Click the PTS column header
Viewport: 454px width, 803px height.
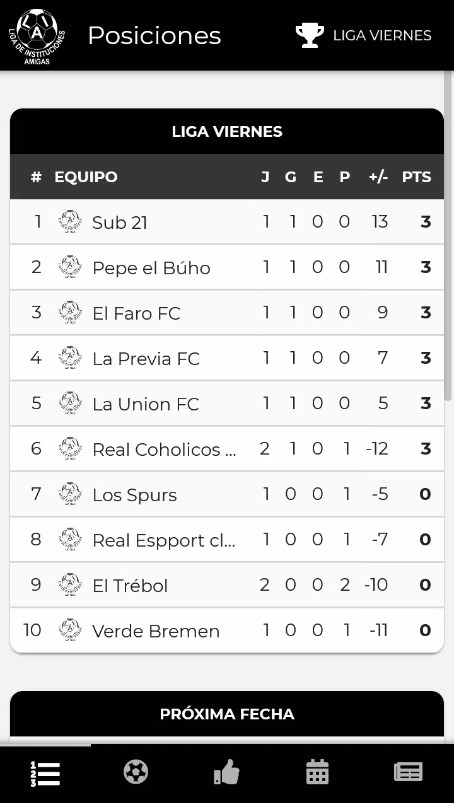[417, 177]
